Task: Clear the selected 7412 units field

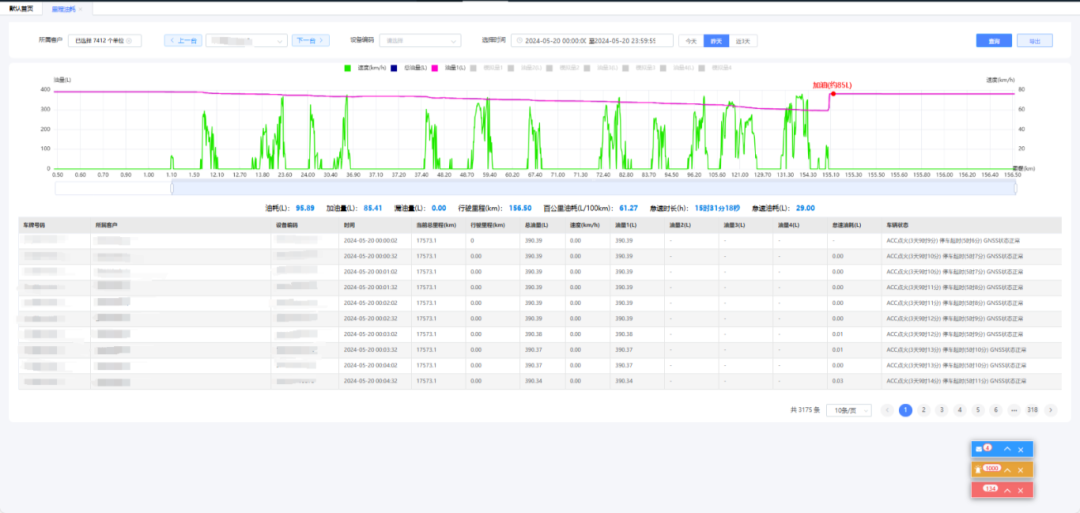Action: click(x=129, y=41)
